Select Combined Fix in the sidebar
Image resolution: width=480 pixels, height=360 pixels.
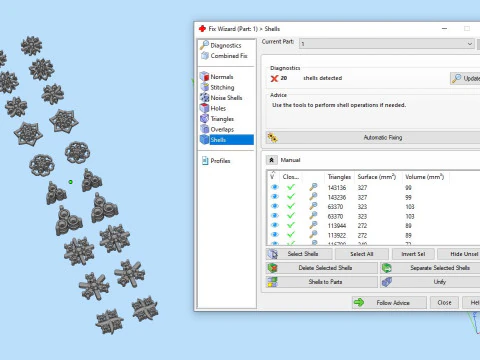point(229,56)
